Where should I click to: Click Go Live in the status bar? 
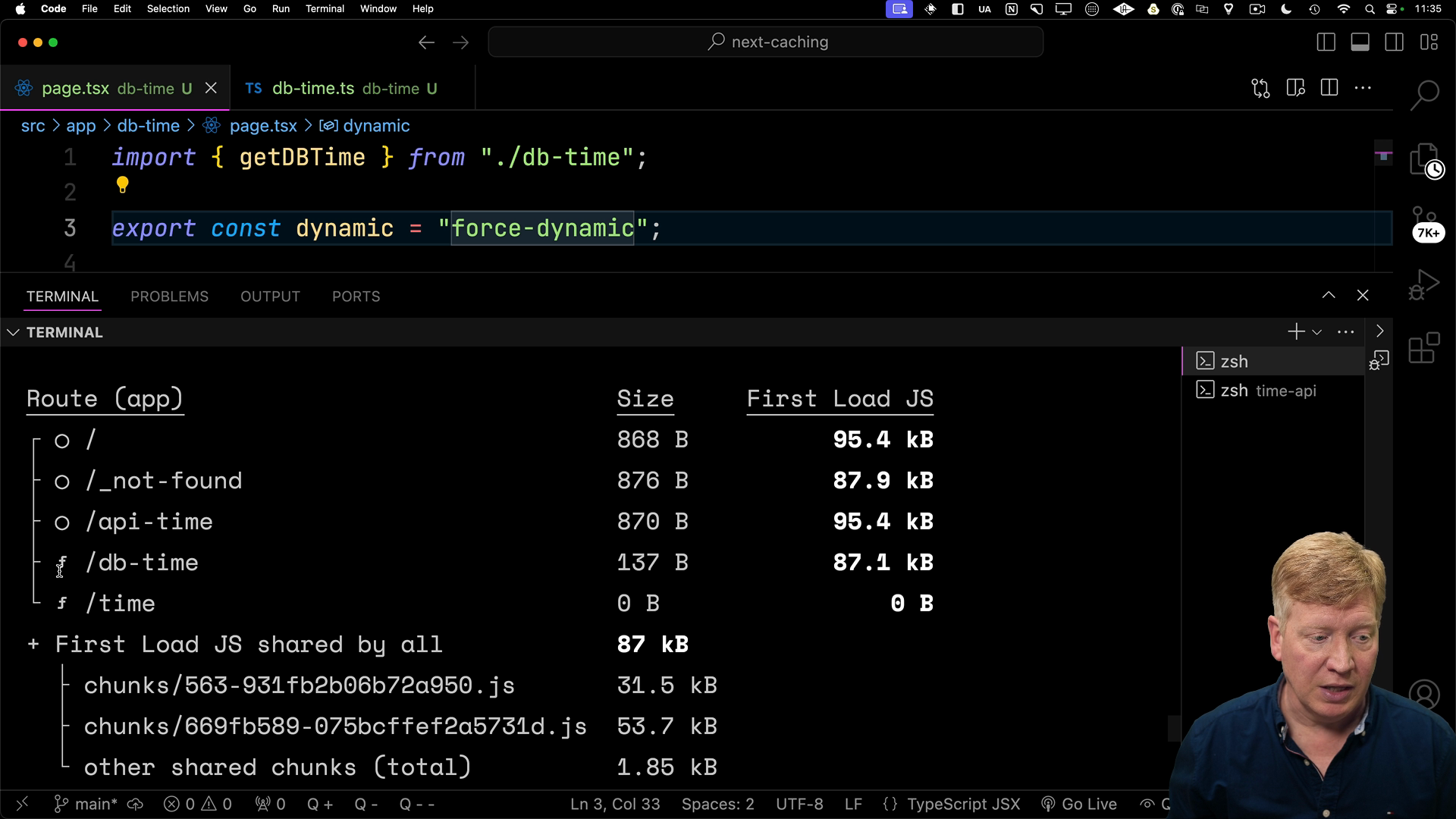tap(1079, 804)
